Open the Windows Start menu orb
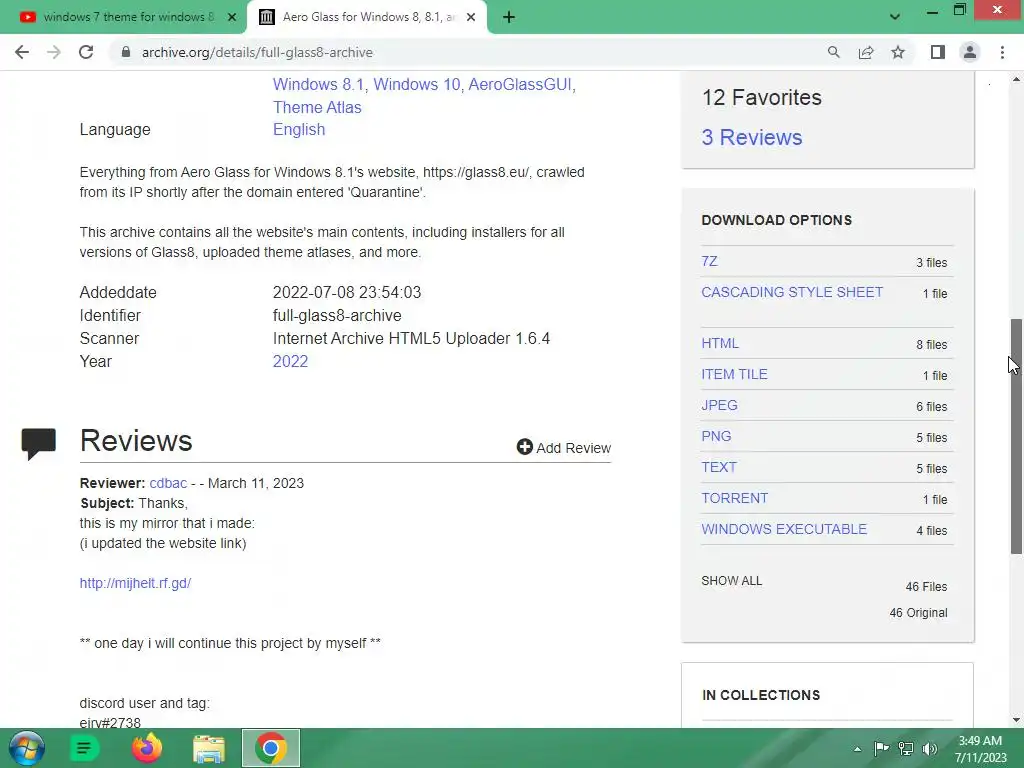The image size is (1024, 768). click(x=27, y=748)
